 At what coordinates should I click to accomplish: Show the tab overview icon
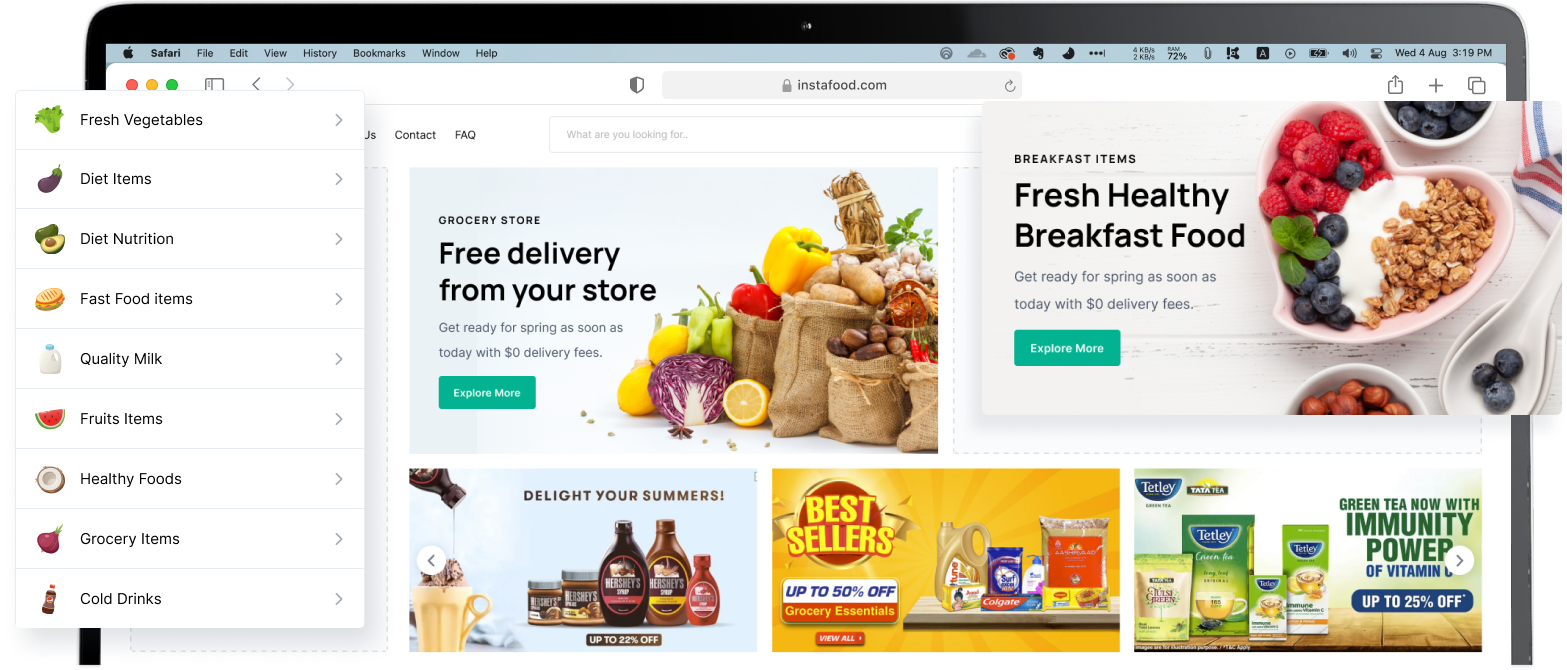pyautogui.click(x=1476, y=86)
